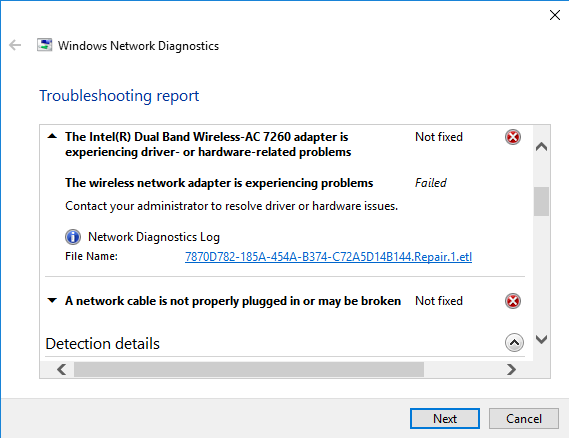Image resolution: width=569 pixels, height=438 pixels.
Task: Click the back arrow in the header
Action: pos(15,45)
